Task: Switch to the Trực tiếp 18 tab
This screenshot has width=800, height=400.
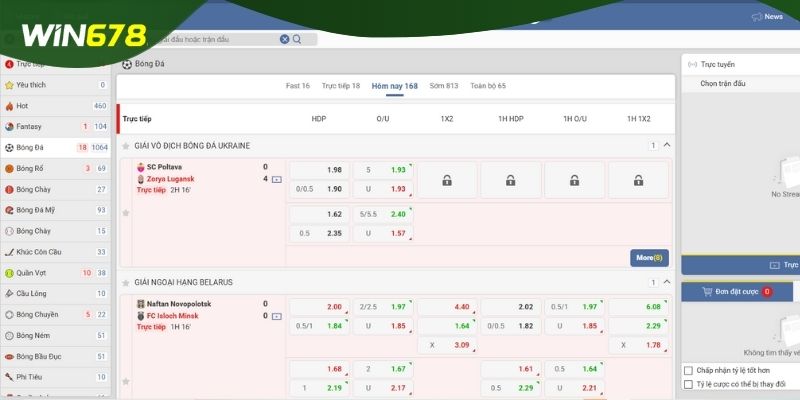Action: (x=341, y=86)
